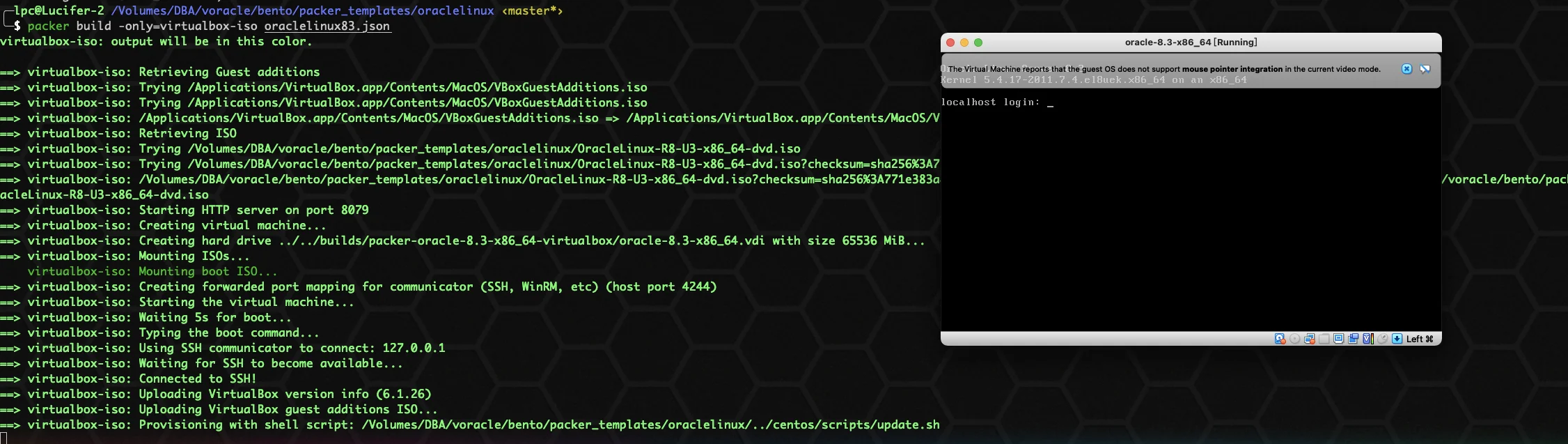The image size is (1568, 444).
Task: Open the display settings status icon
Action: [1339, 339]
